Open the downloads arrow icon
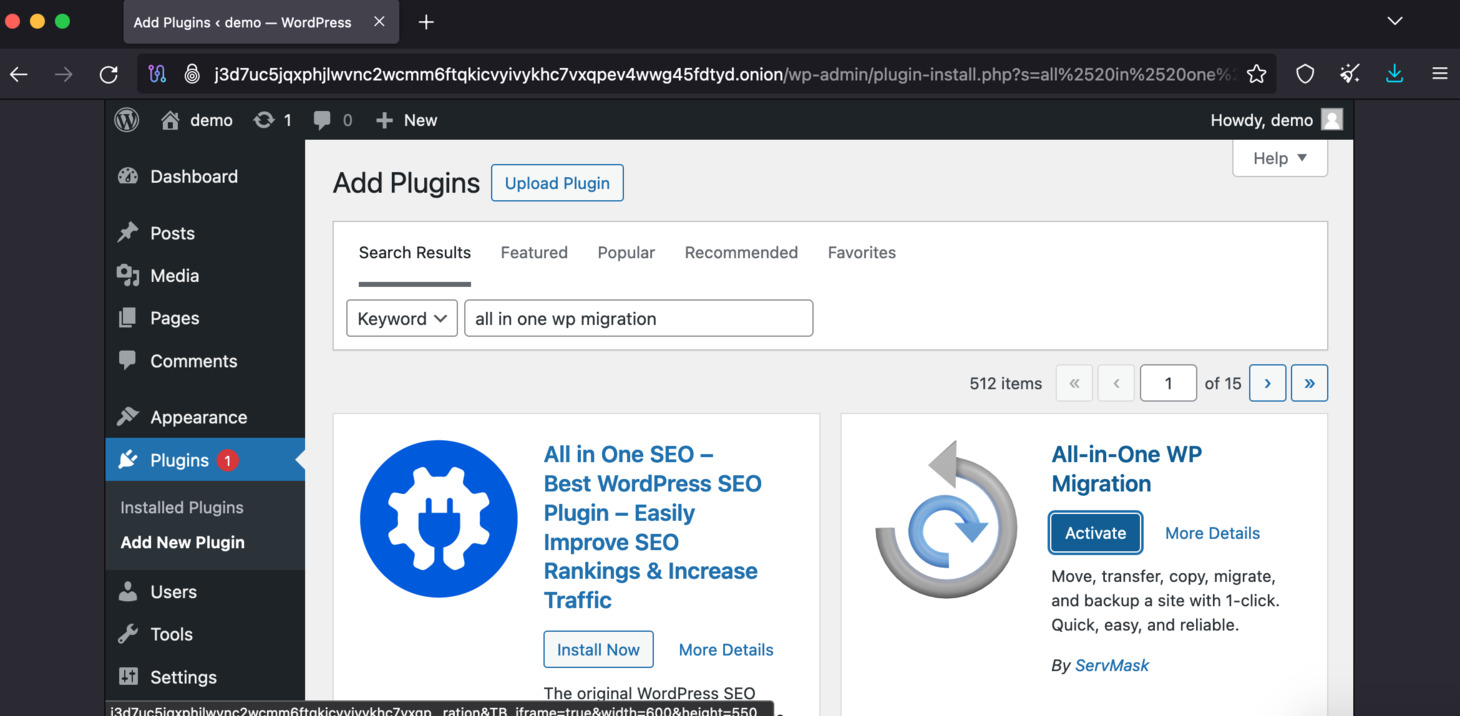This screenshot has width=1460, height=716. click(x=1395, y=74)
